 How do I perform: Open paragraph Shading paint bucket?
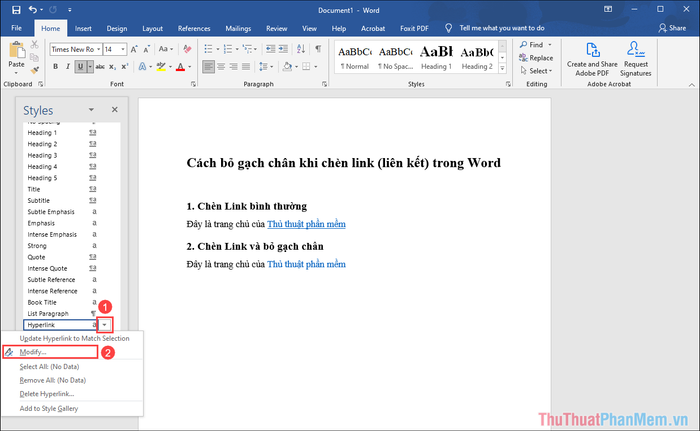point(288,67)
